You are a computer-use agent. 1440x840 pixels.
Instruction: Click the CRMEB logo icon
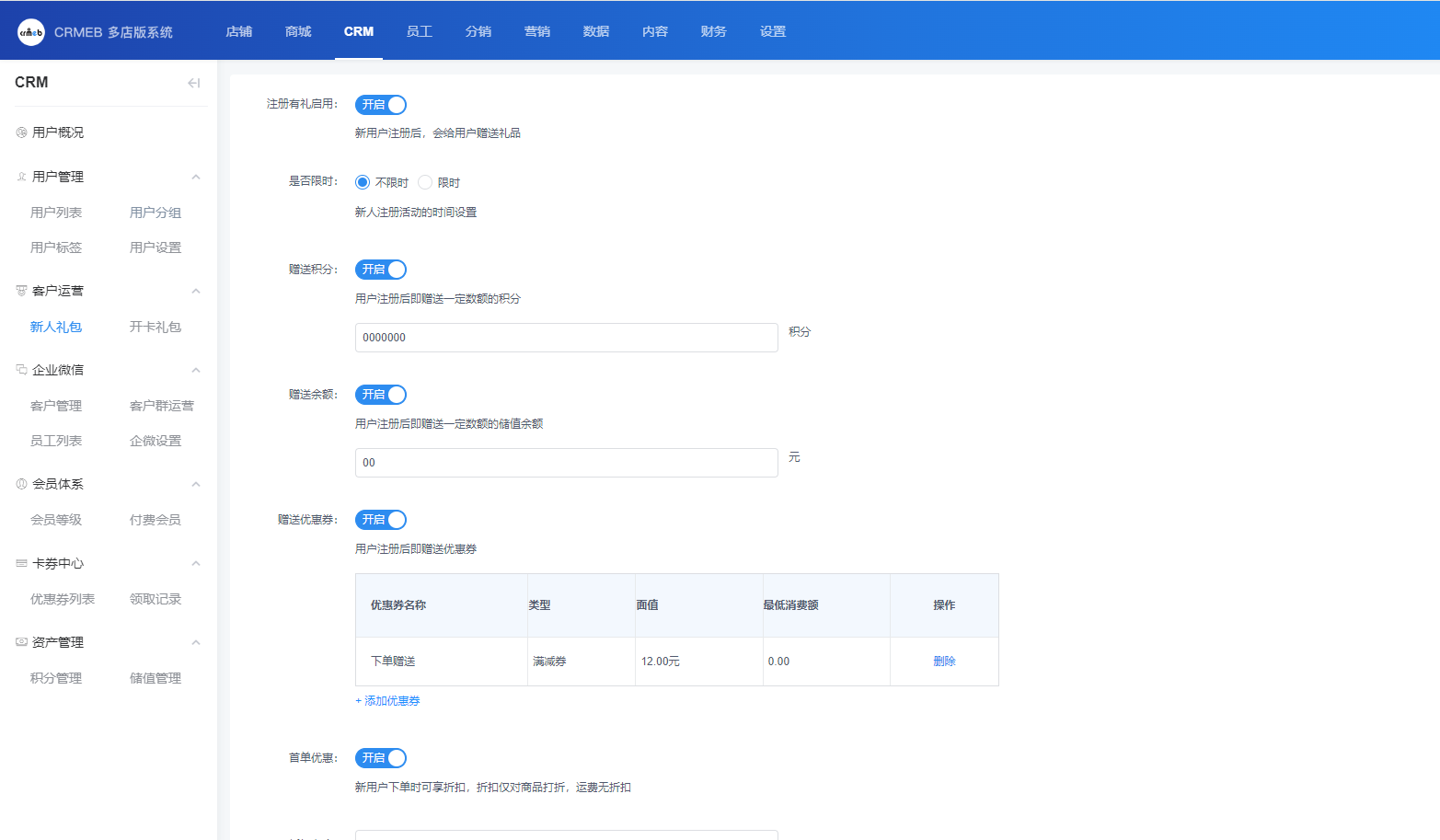[x=30, y=32]
